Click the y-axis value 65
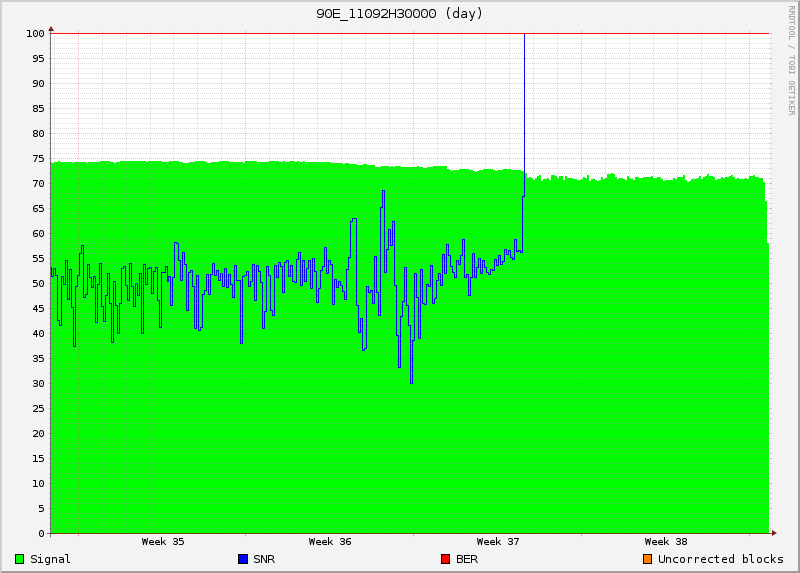 [x=38, y=209]
